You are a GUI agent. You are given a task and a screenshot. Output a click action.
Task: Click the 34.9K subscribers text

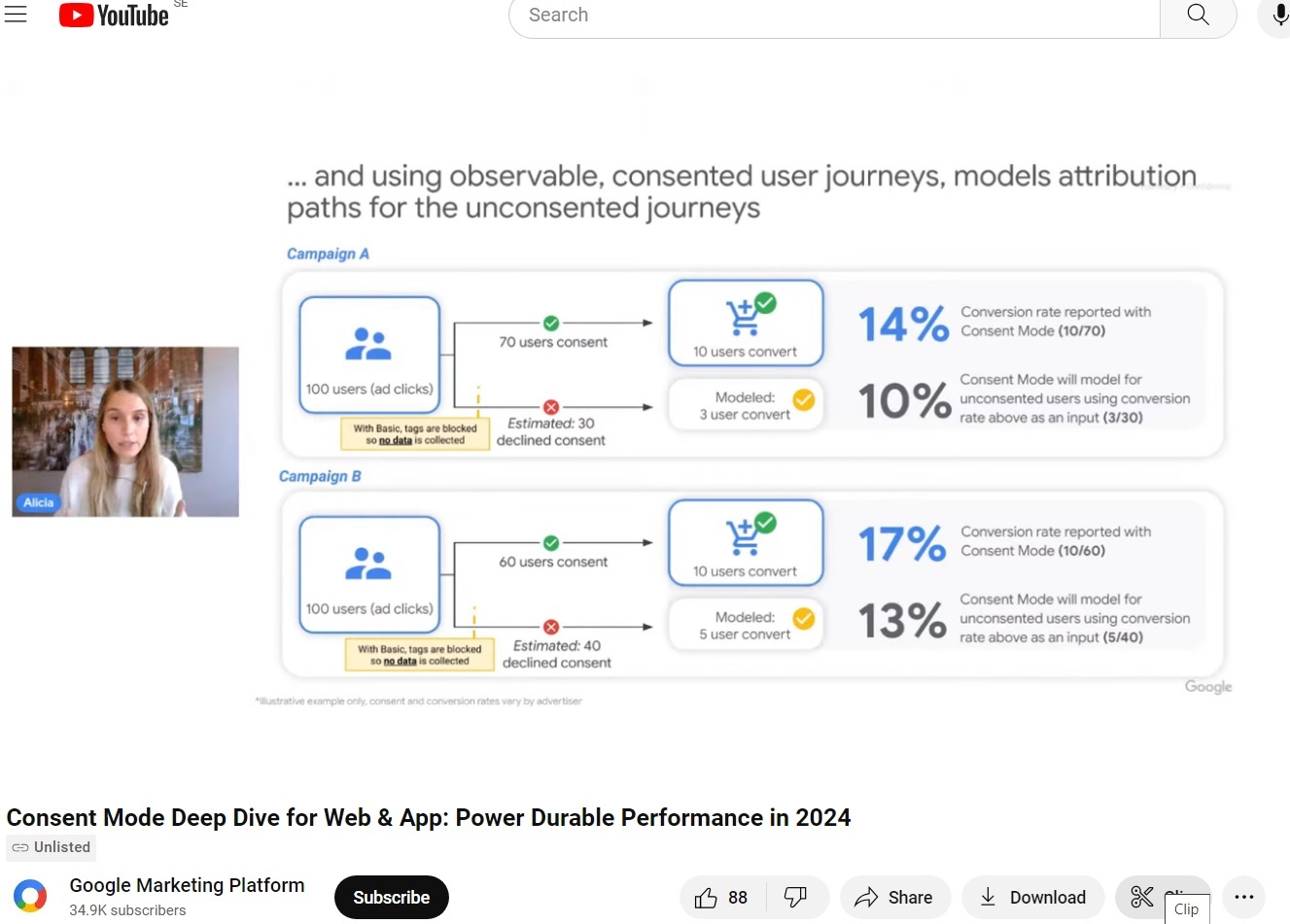pos(127,910)
